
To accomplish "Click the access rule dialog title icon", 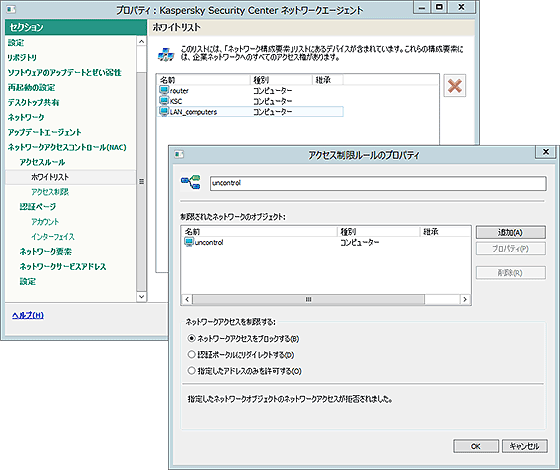I will (179, 154).
